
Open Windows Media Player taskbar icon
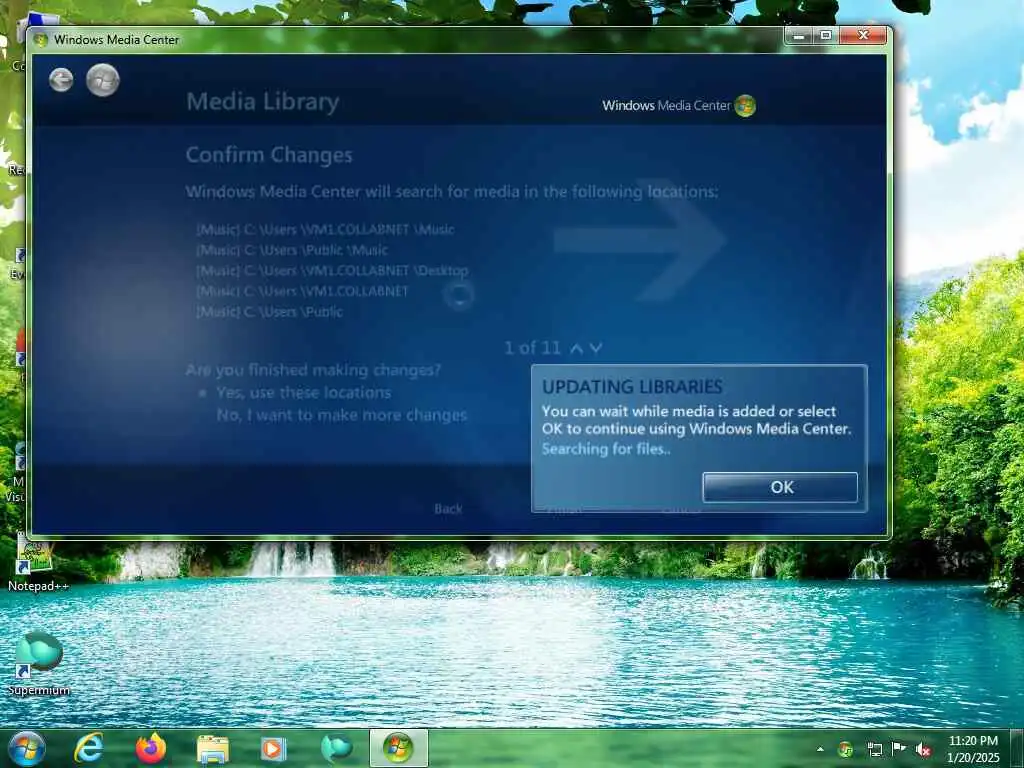[273, 749]
